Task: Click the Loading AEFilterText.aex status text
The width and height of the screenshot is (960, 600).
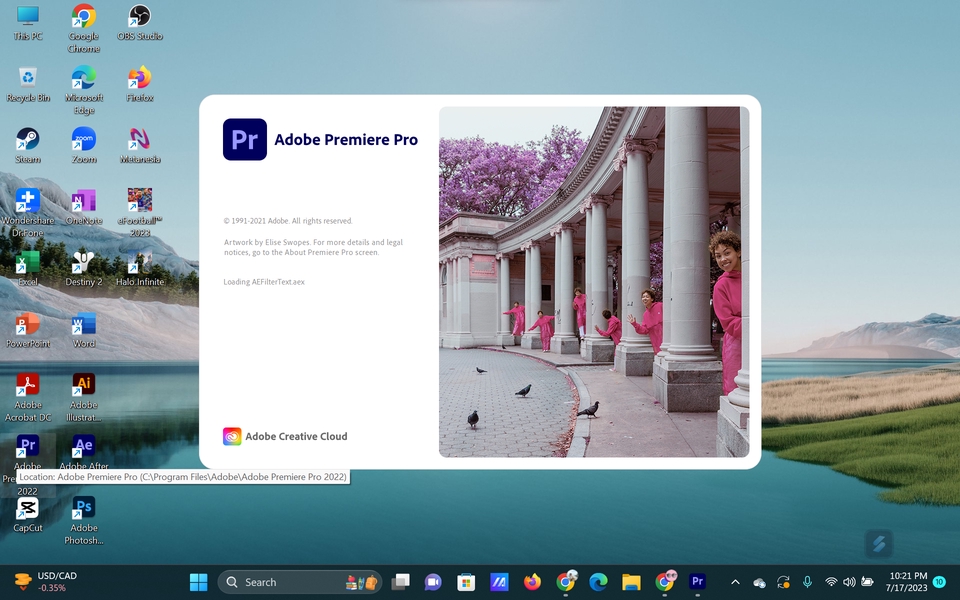Action: tap(264, 282)
